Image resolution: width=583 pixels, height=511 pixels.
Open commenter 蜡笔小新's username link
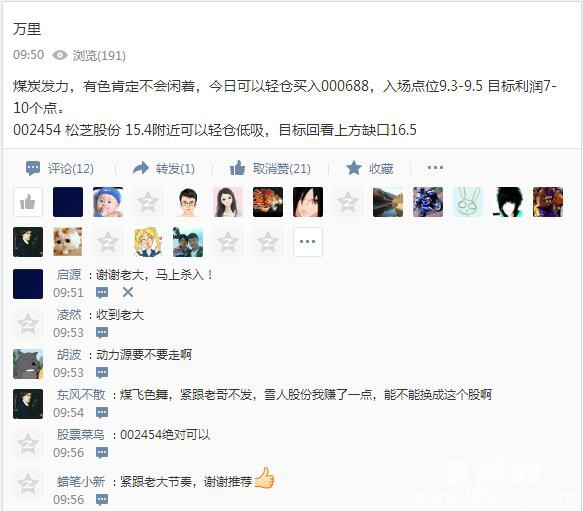pyautogui.click(x=81, y=482)
